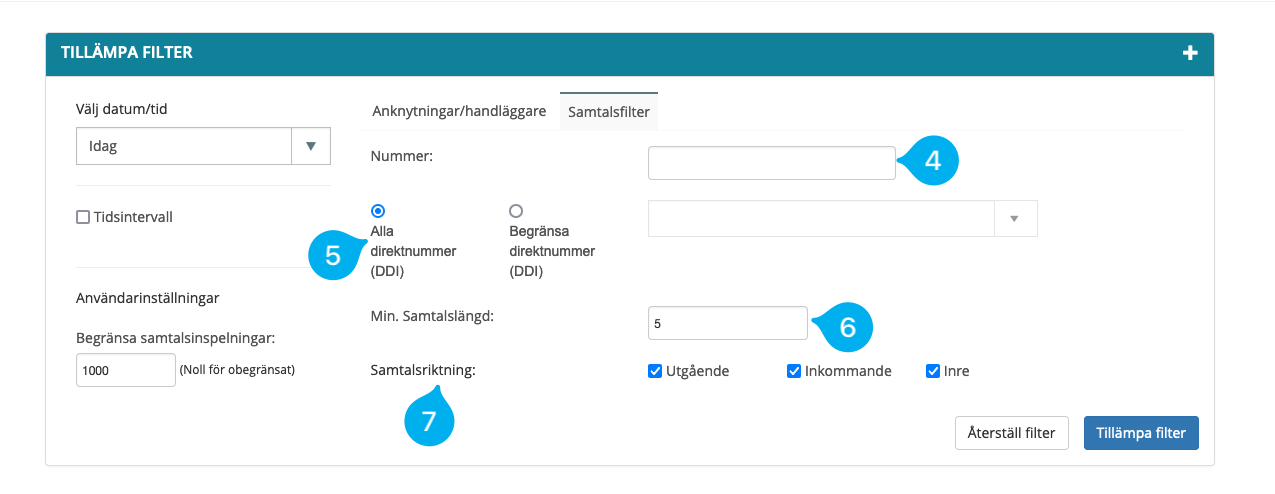This screenshot has width=1275, height=494.
Task: Click the number 7 callout marker
Action: coord(429,421)
